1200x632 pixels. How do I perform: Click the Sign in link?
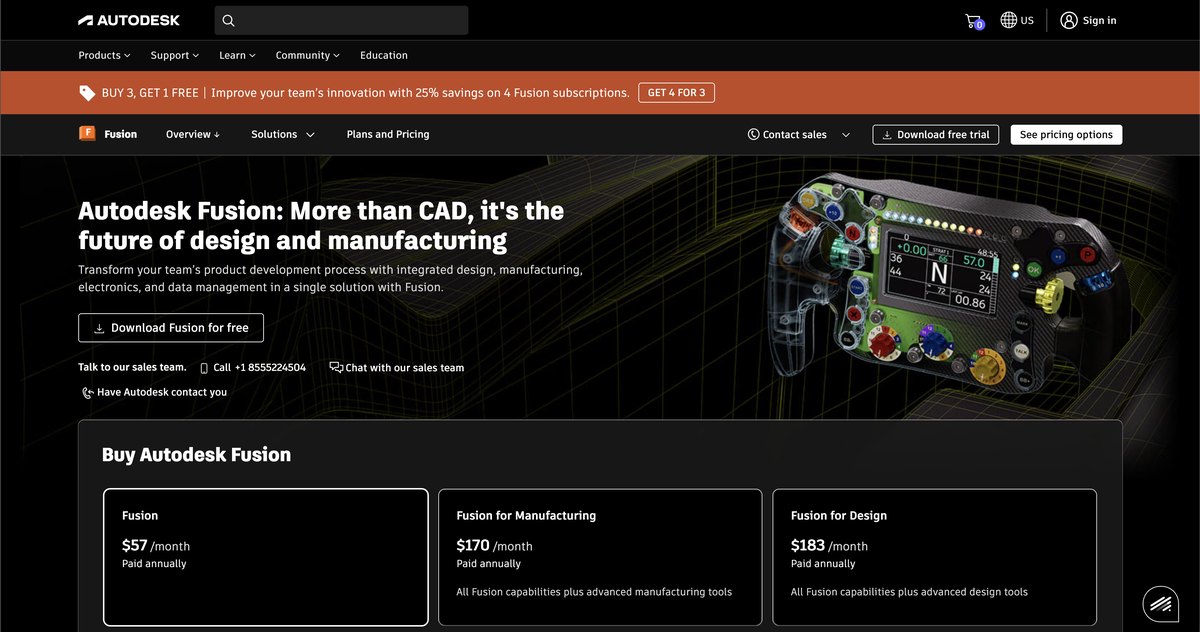pos(1099,20)
